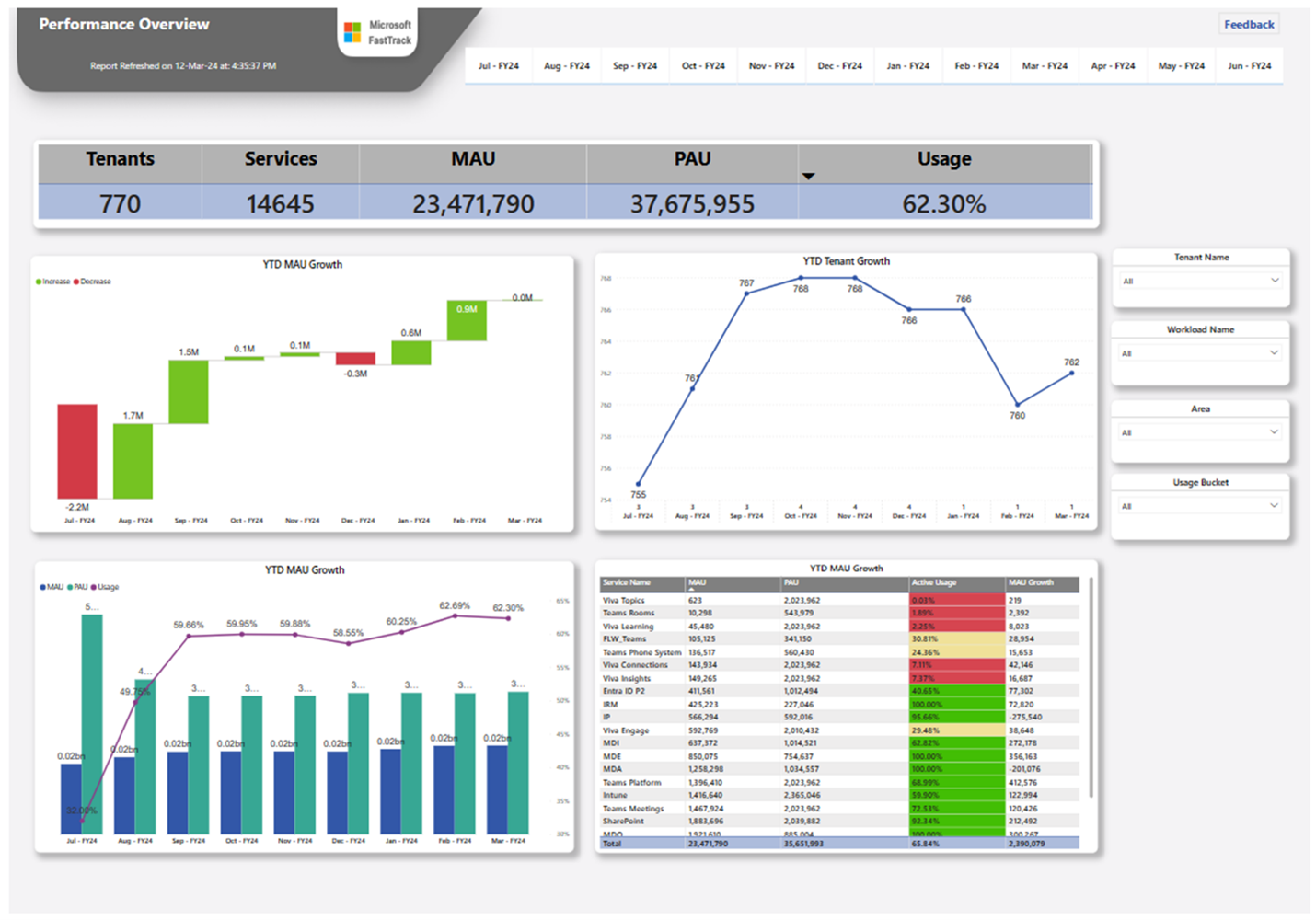This screenshot has height=920, width=1316.
Task: Click the table's vertical scrollbar
Action: coord(1091,686)
